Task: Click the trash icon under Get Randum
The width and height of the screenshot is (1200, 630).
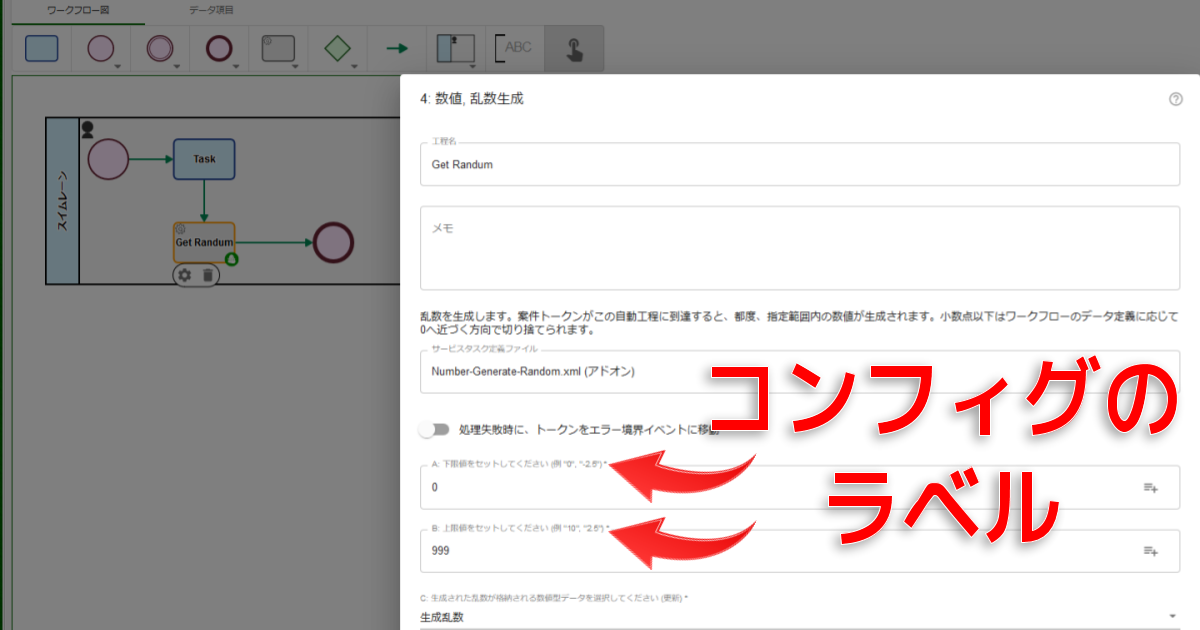Action: [x=207, y=275]
